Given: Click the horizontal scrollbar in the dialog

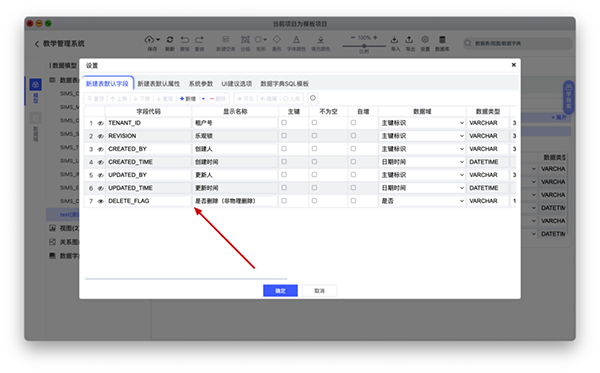Looking at the screenshot, I should coord(186,279).
